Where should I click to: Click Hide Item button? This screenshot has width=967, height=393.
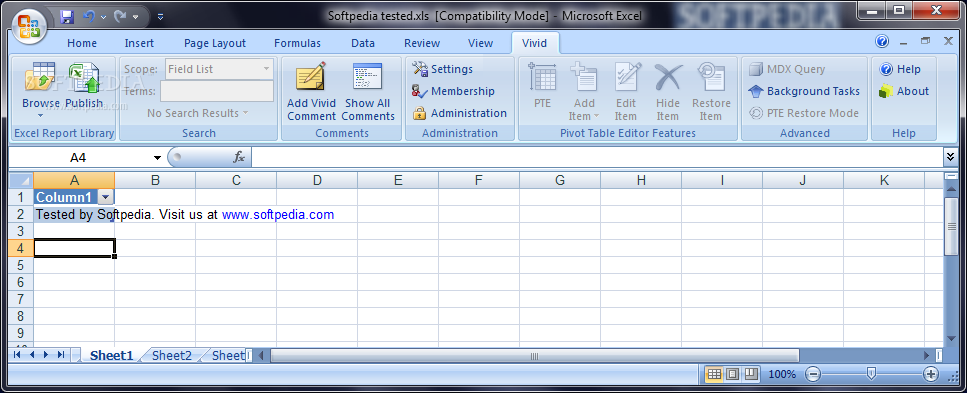(x=667, y=91)
